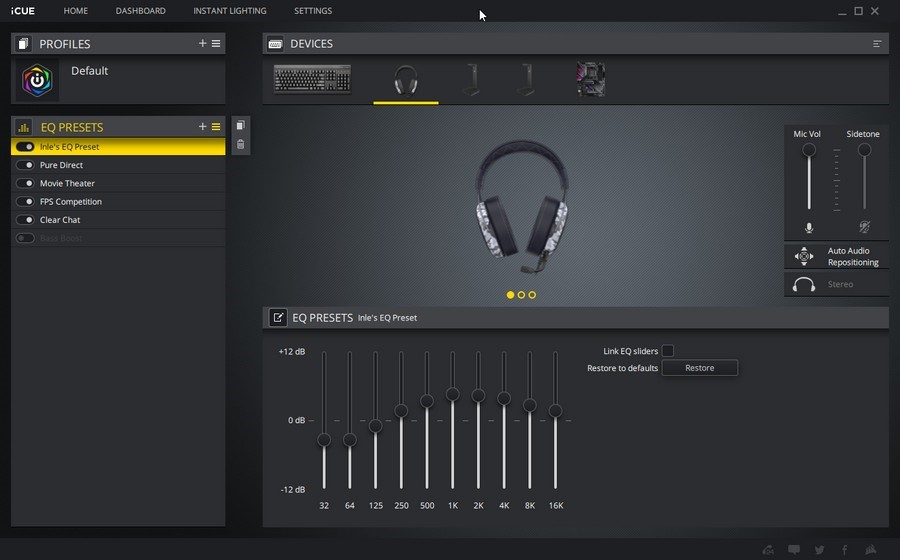900x560 pixels.
Task: Click the 1K EQ slider knob
Action: (452, 394)
